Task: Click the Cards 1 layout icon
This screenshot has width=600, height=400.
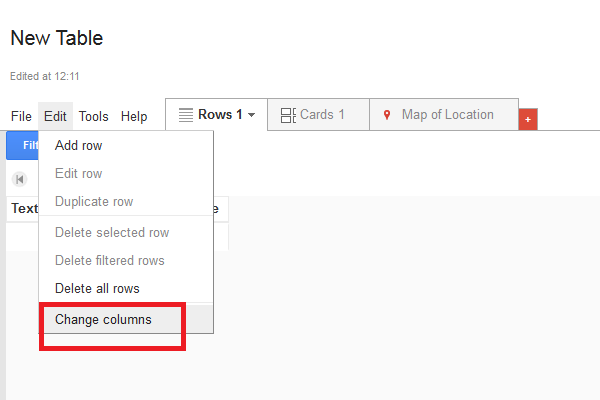Action: [x=288, y=115]
